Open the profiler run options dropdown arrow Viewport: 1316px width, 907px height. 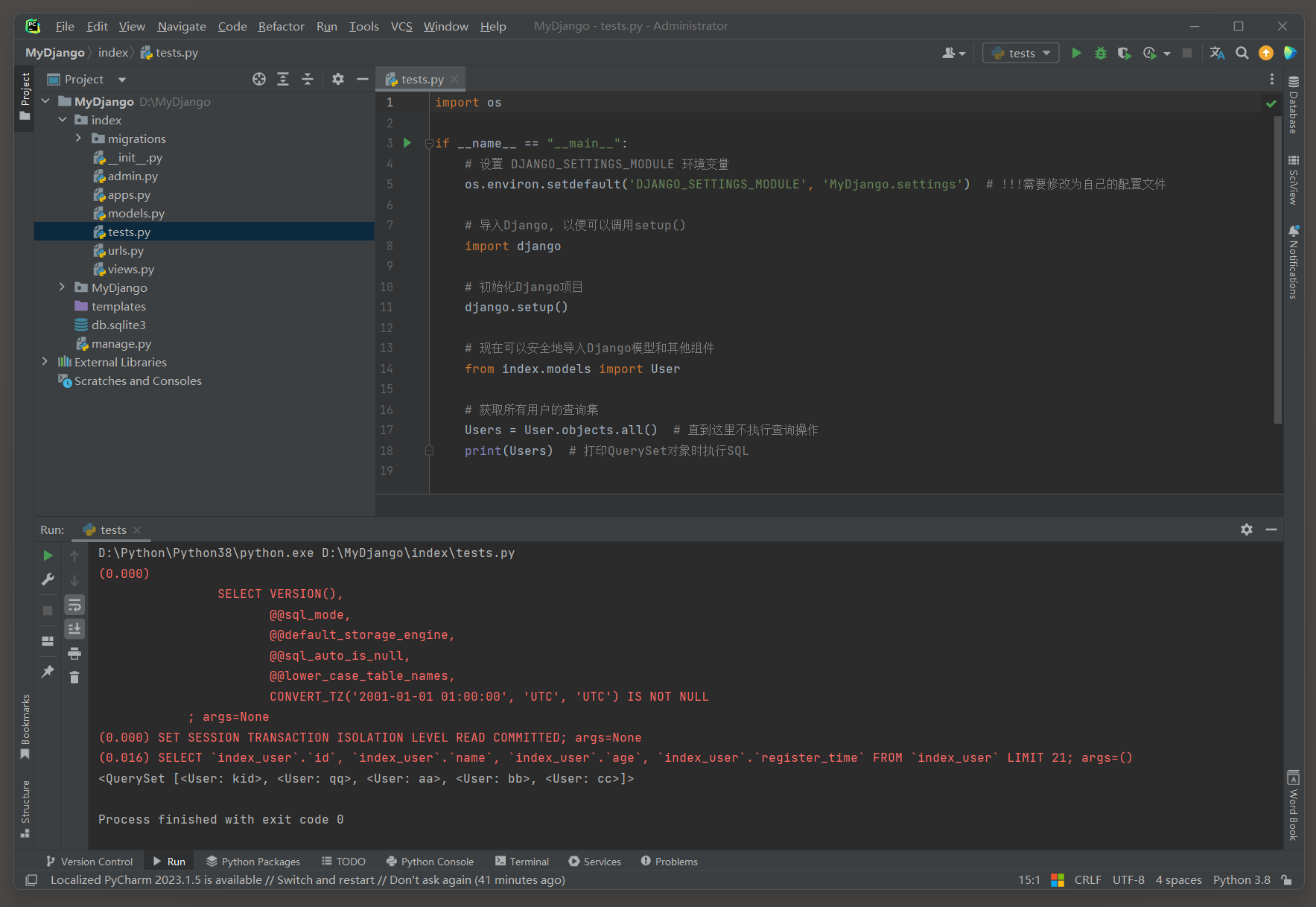(x=1167, y=54)
